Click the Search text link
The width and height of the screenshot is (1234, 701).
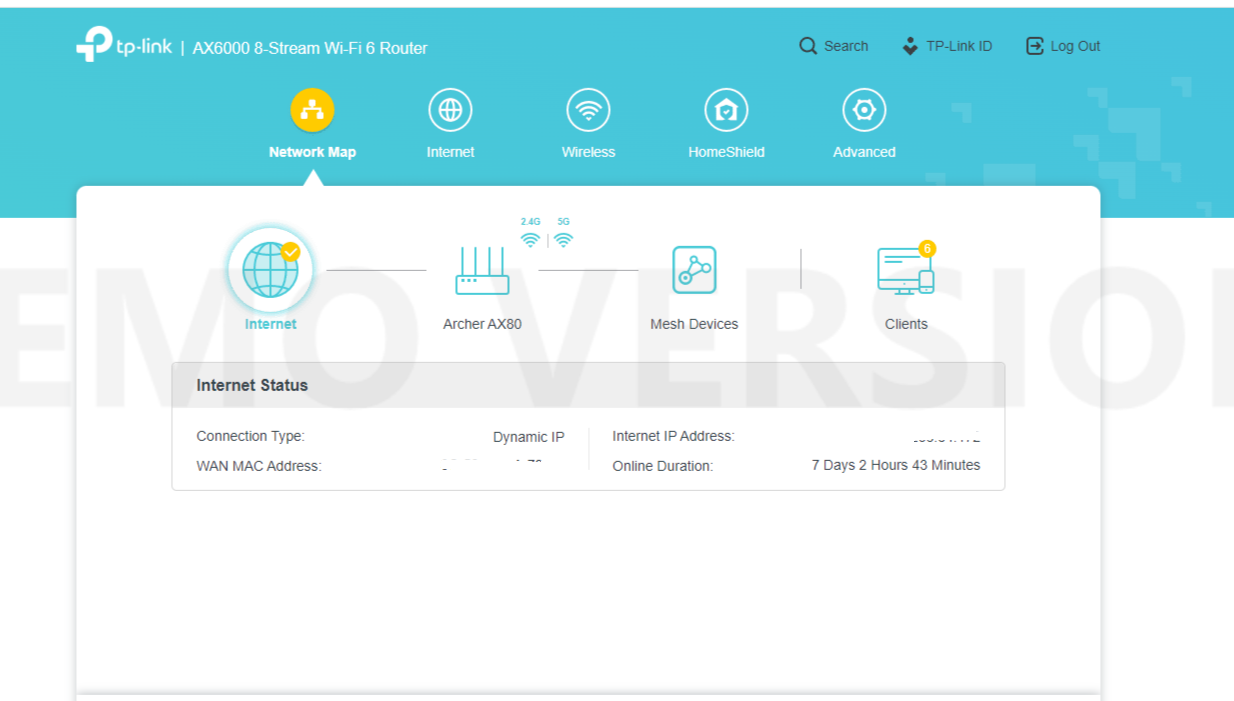pyautogui.click(x=846, y=46)
